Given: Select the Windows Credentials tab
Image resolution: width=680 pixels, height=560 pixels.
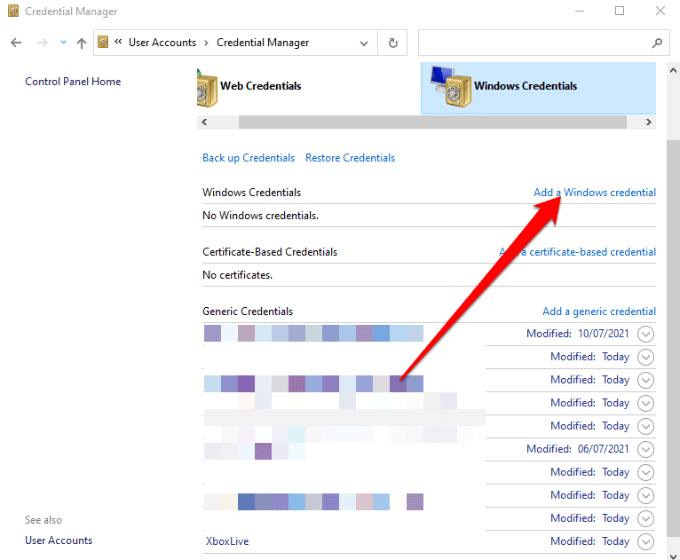Looking at the screenshot, I should click(538, 87).
